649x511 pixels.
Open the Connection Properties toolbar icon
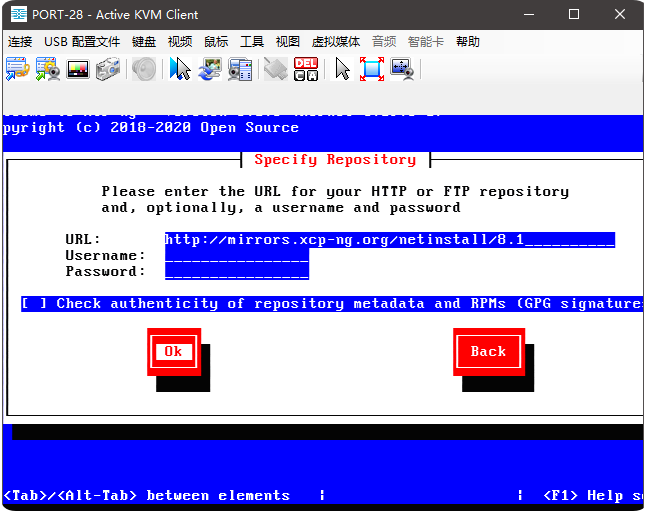coord(18,69)
